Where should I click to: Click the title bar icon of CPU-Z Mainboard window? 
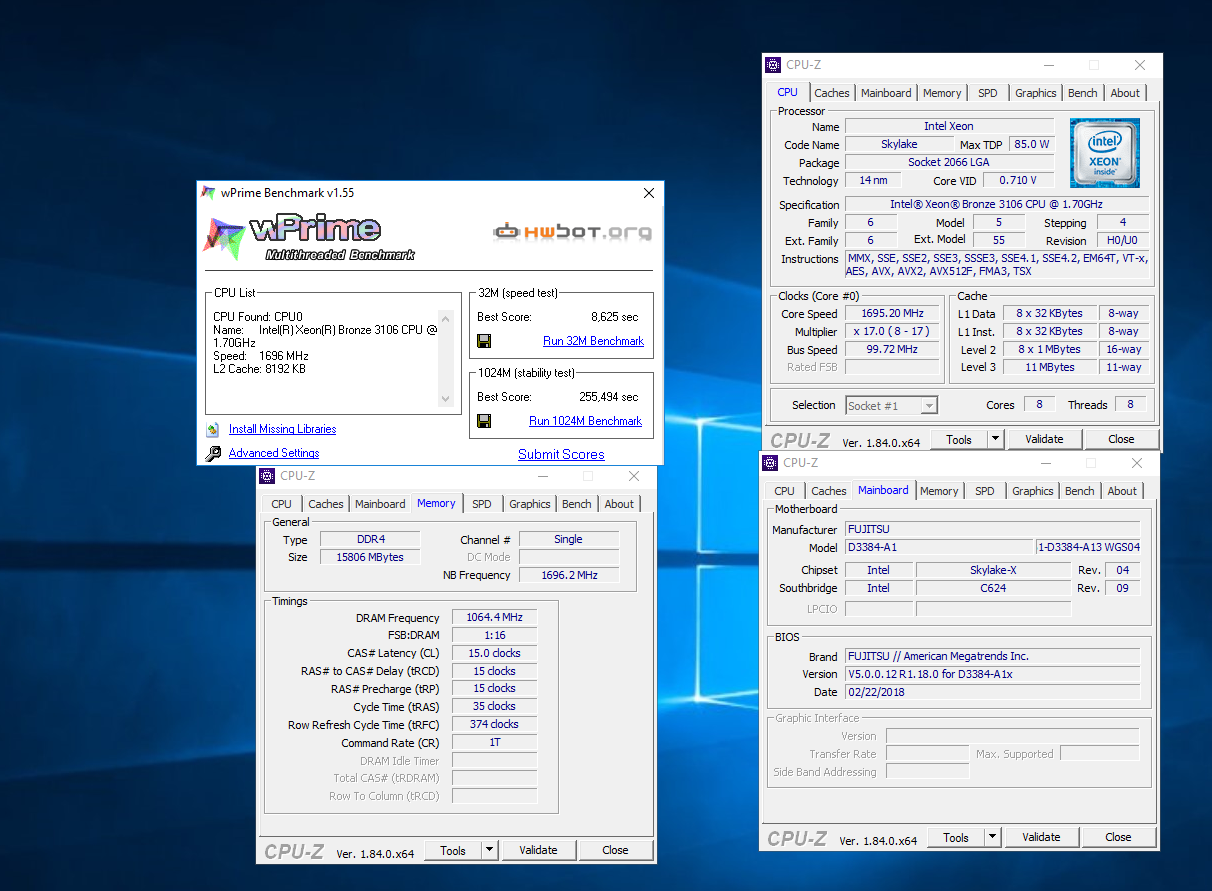(x=770, y=463)
